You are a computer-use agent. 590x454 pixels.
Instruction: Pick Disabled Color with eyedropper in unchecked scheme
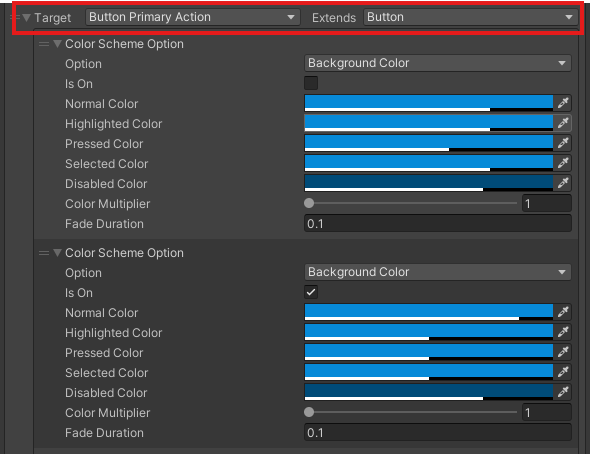tap(563, 183)
